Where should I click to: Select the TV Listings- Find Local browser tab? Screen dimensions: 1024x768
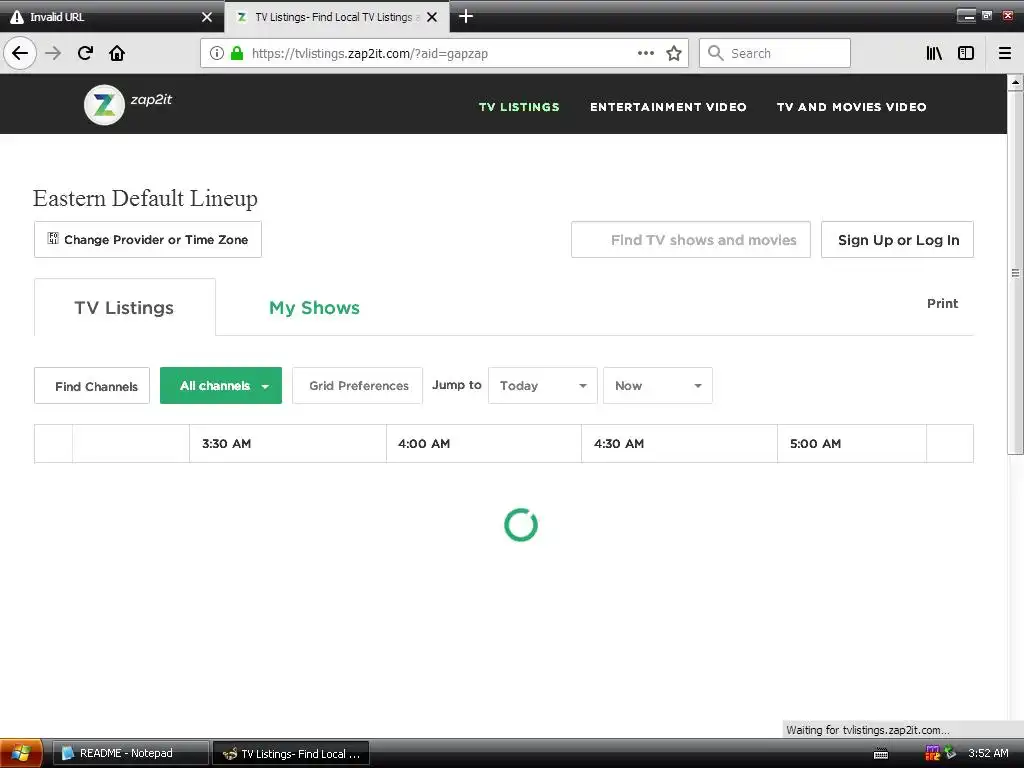[336, 17]
